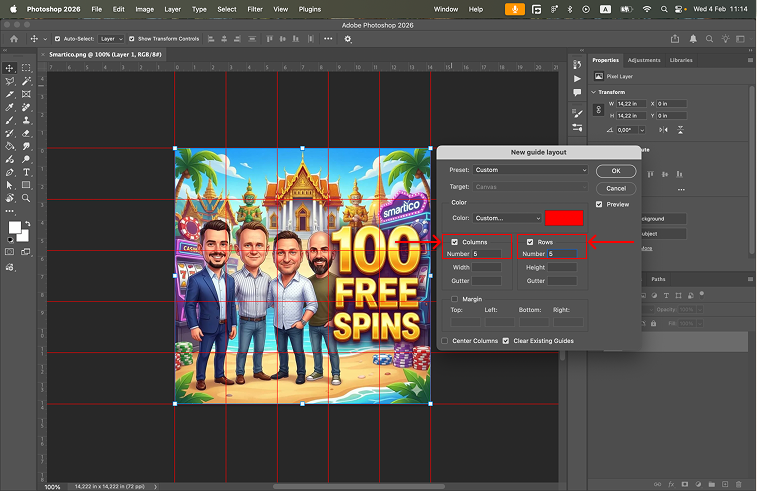This screenshot has width=757, height=491.
Task: Open the Preset dropdown in guide layout
Action: (x=530, y=170)
